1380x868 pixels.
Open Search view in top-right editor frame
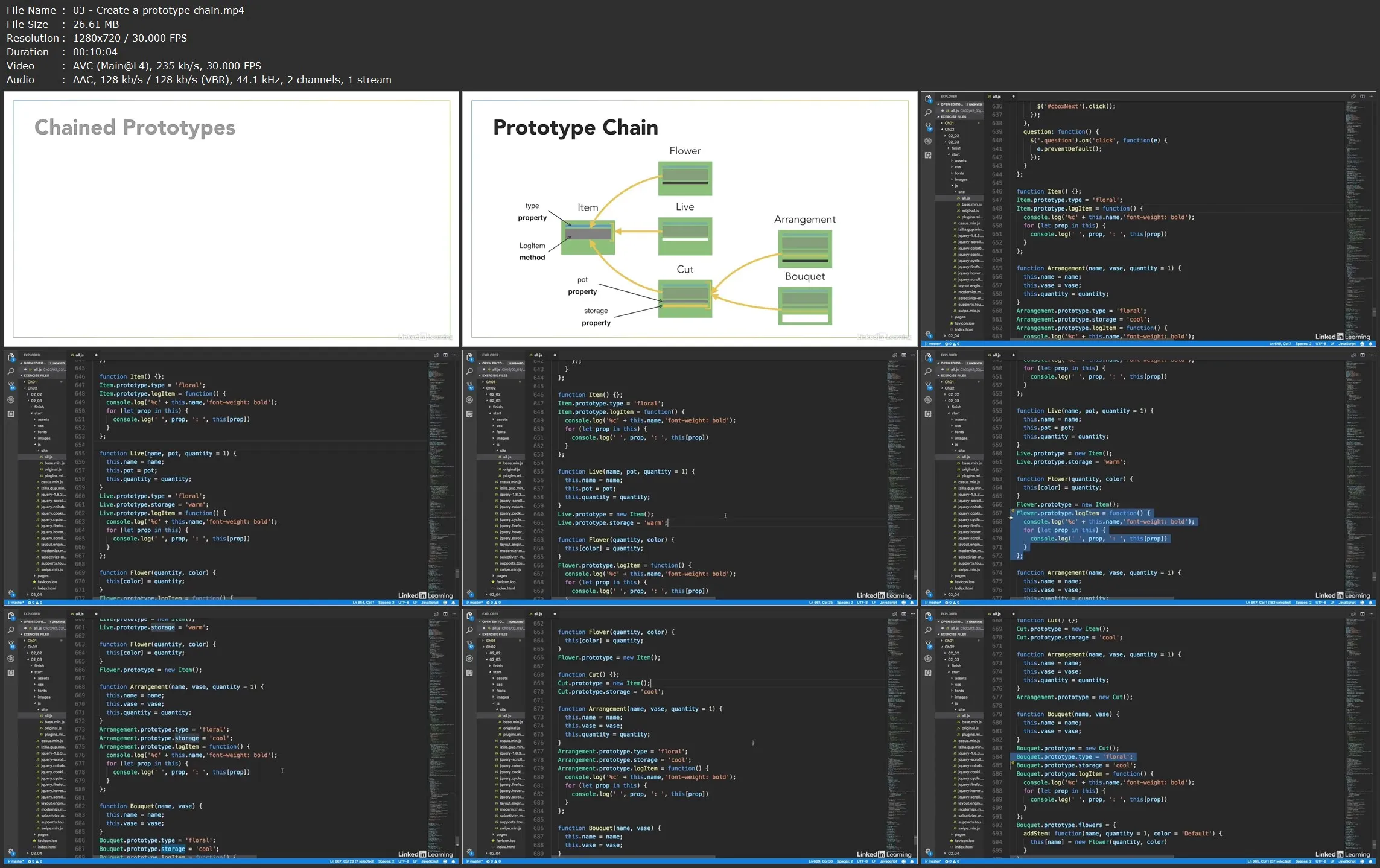928,112
